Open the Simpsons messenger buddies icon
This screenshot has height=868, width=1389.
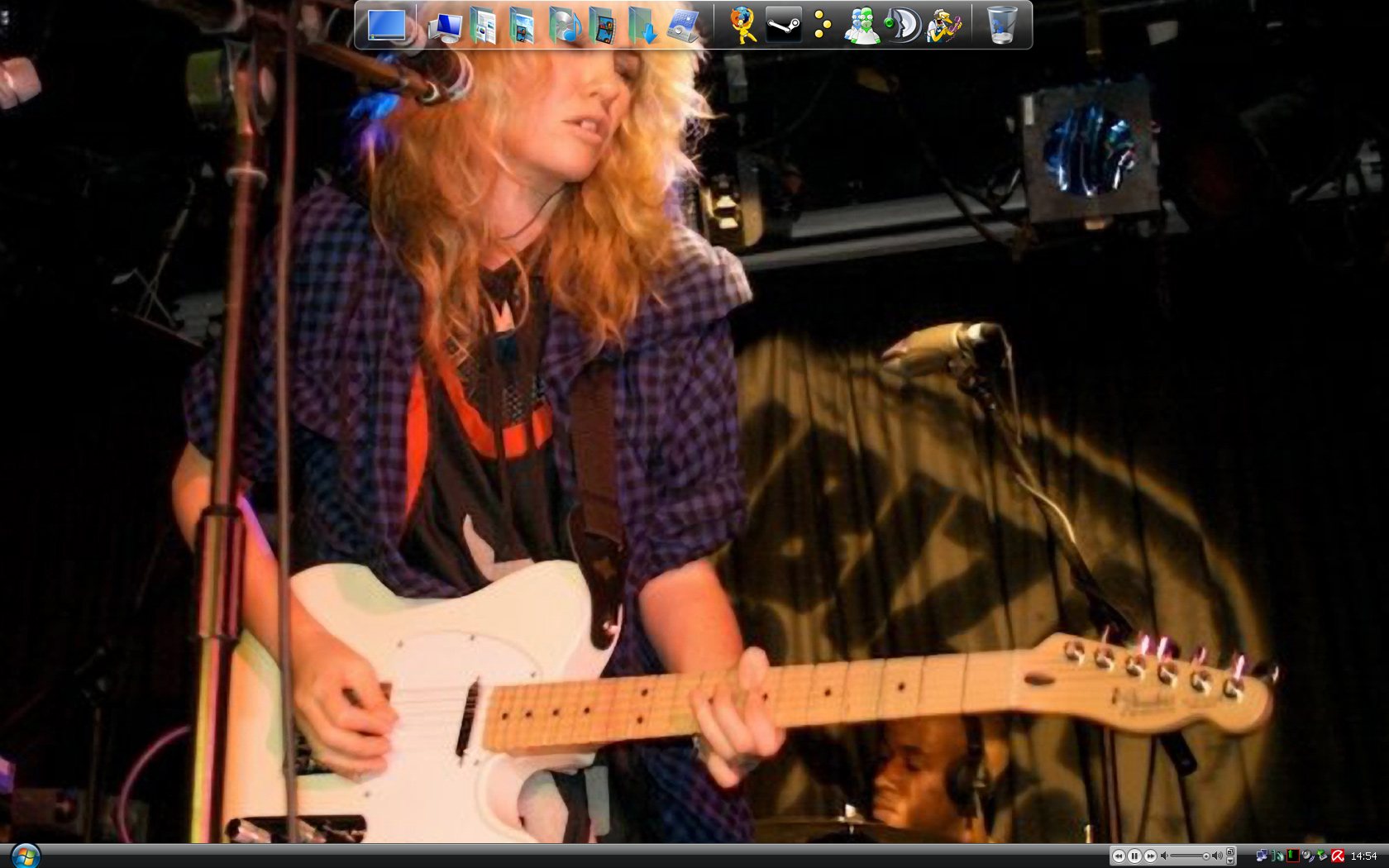coord(862,26)
